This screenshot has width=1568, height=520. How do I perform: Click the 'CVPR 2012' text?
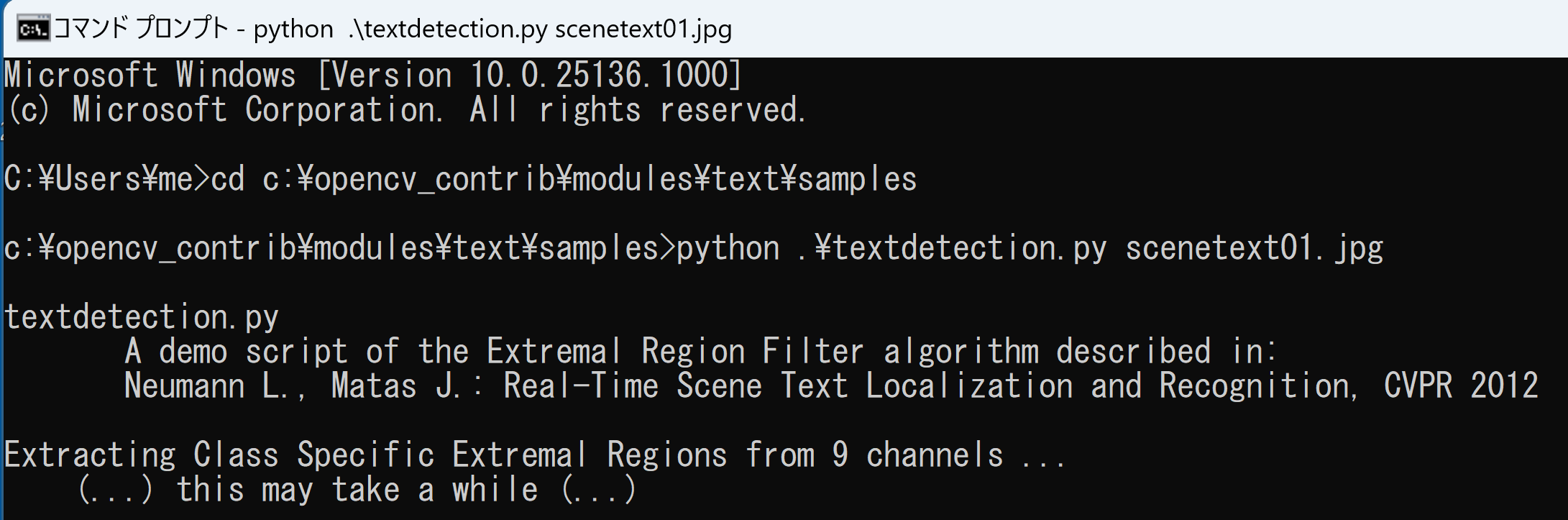[x=1461, y=387]
